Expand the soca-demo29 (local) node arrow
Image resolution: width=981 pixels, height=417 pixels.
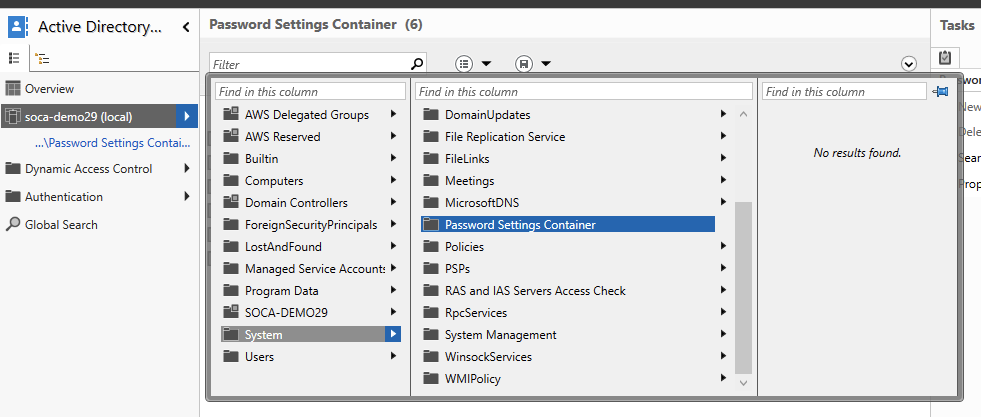coord(187,117)
